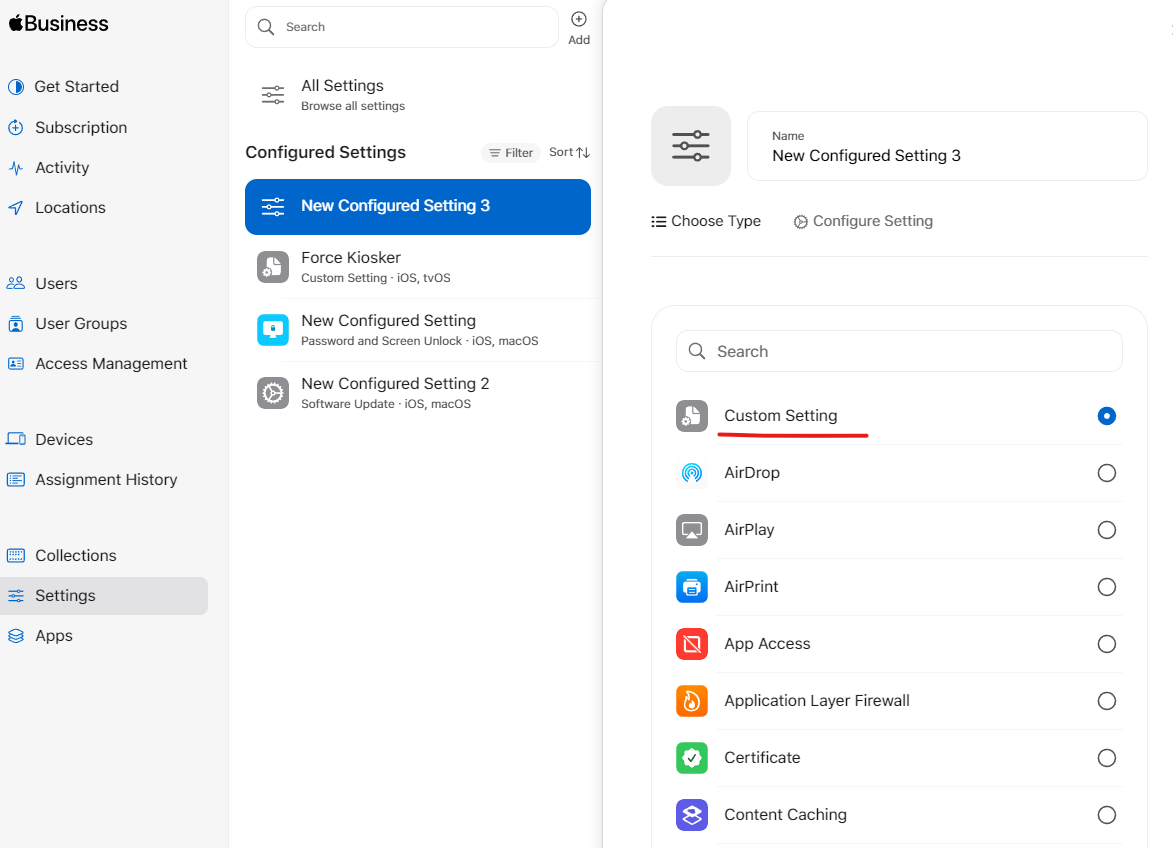Click the App Access red icon
Viewport: 1173px width, 848px height.
click(x=692, y=644)
